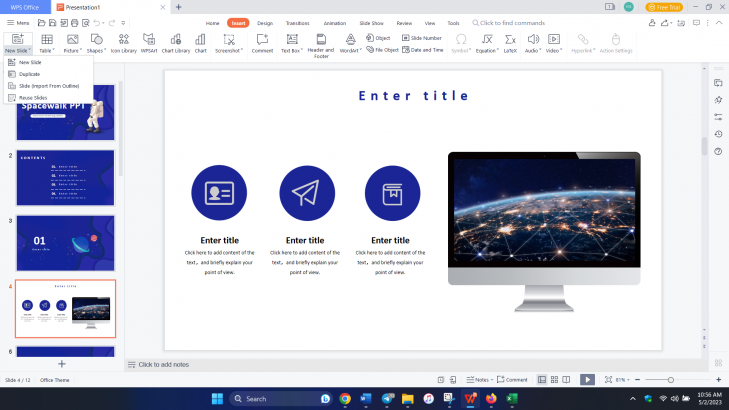The height and width of the screenshot is (410, 729).
Task: Choose Duplicate from the dropdown menu
Action: (48, 74)
